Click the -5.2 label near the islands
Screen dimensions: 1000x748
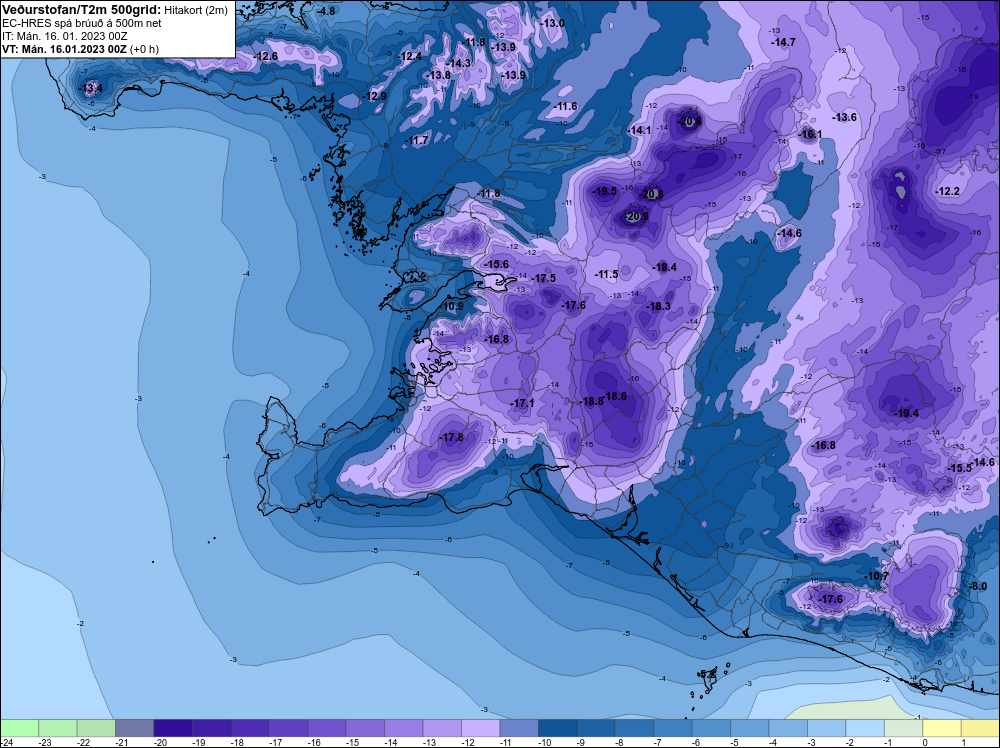coord(708,673)
